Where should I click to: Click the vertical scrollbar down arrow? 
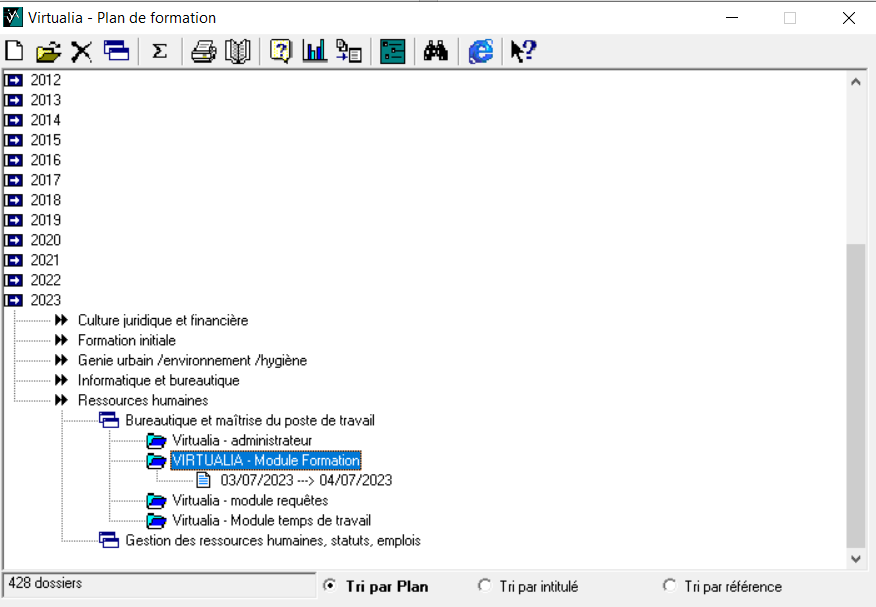(x=856, y=559)
